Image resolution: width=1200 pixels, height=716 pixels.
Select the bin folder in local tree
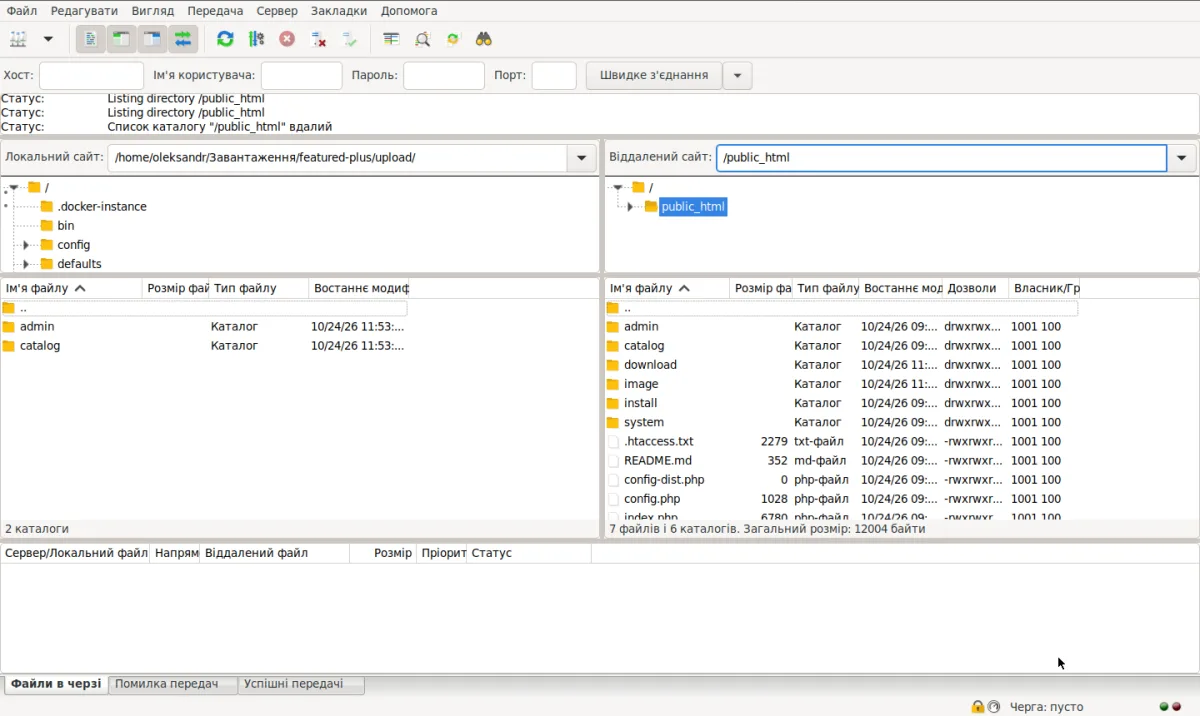(x=66, y=226)
